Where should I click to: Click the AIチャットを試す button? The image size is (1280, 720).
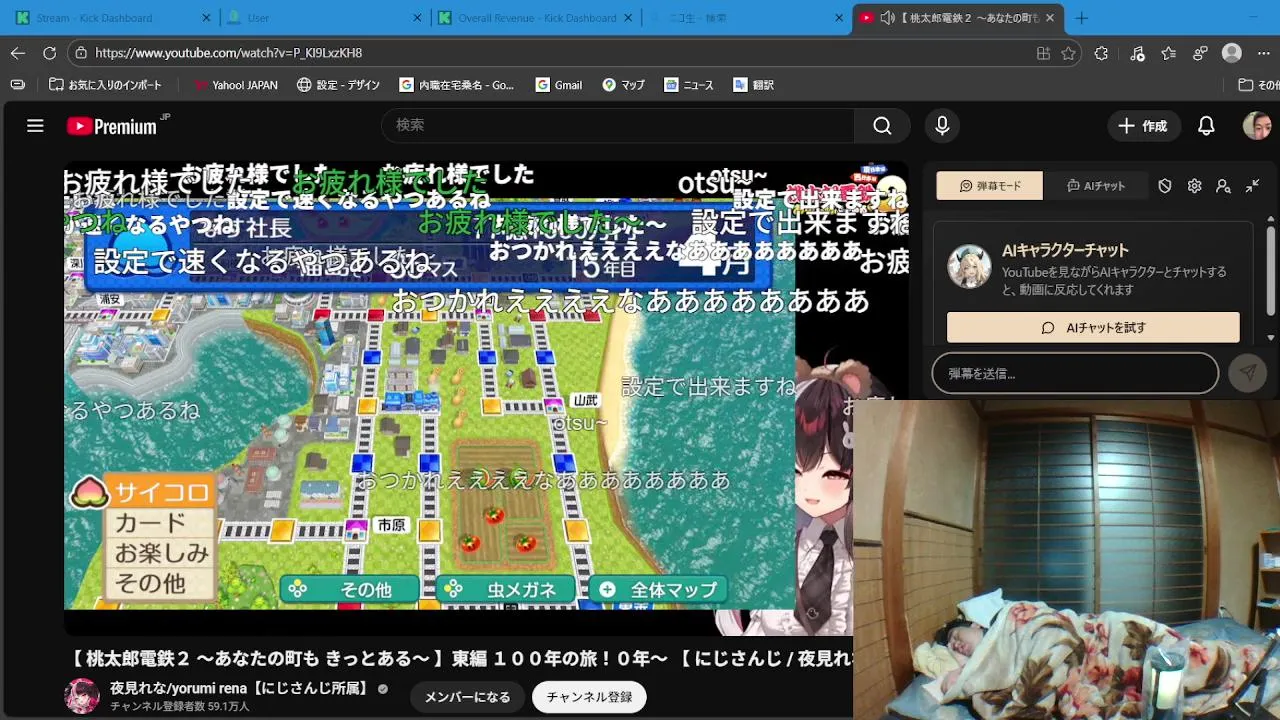1093,327
